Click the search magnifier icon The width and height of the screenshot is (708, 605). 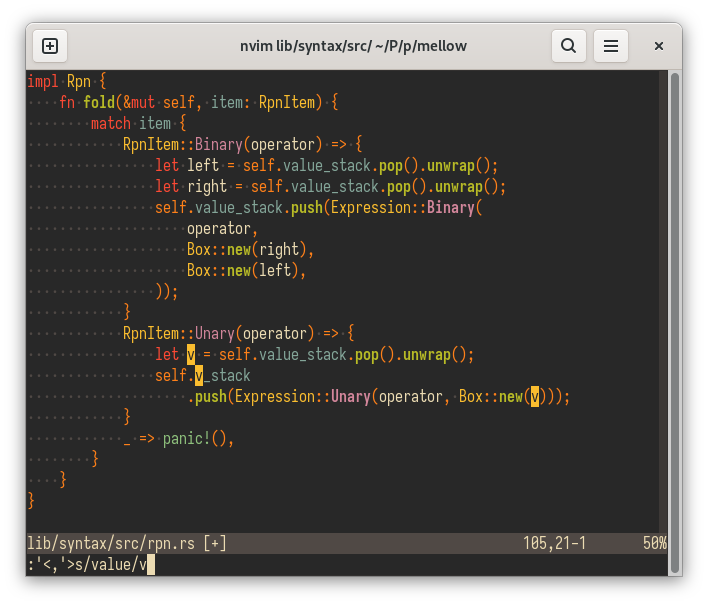568,46
